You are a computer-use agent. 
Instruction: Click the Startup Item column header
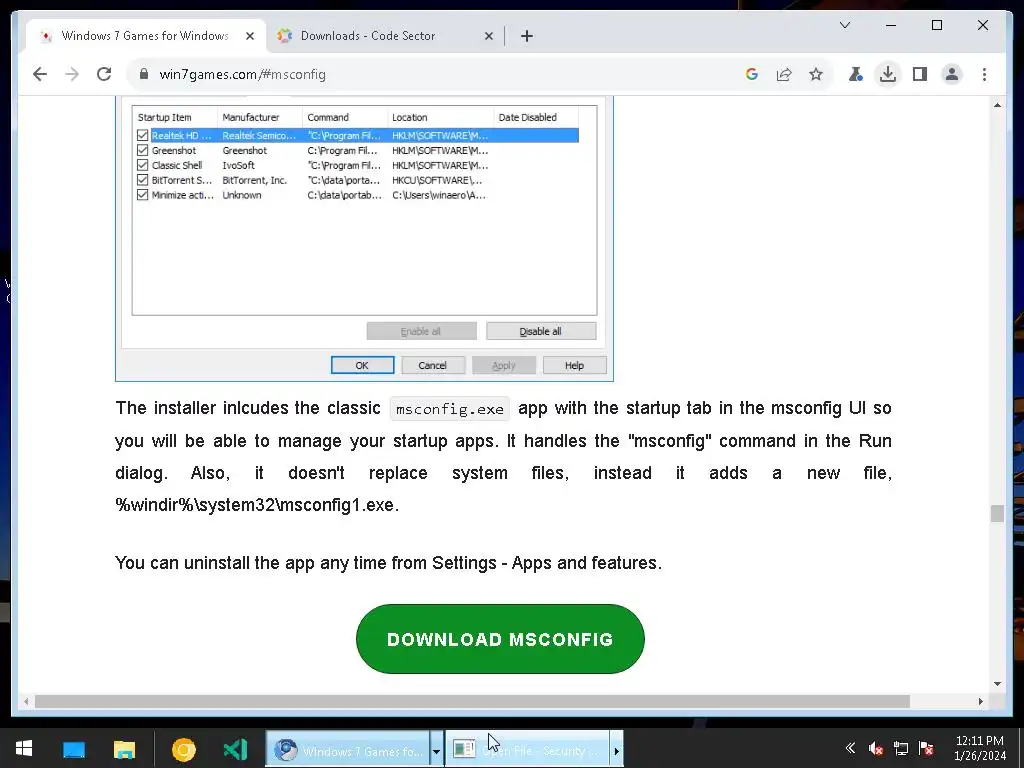[x=175, y=118]
